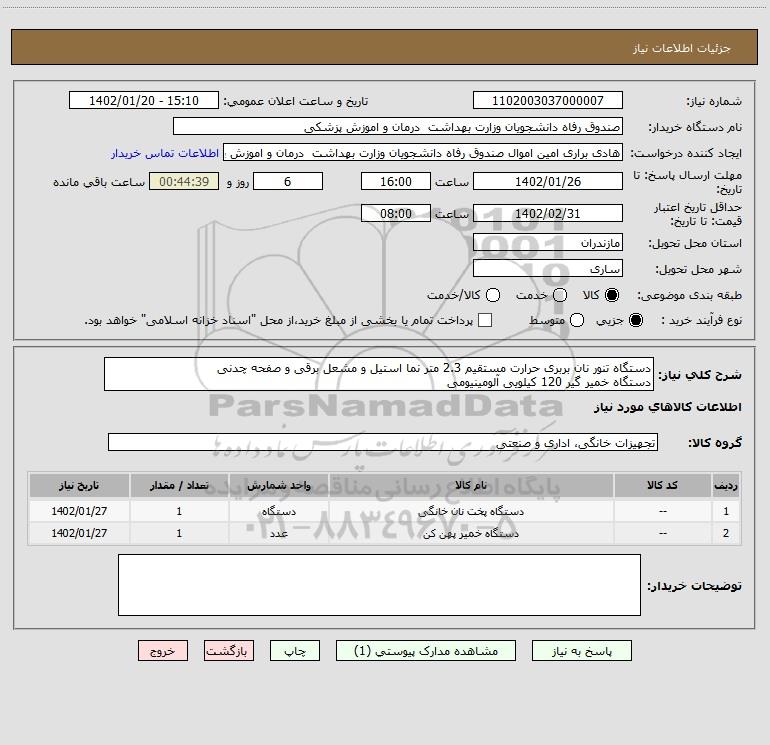The height and width of the screenshot is (745, 770).
Task: Select the متوسط purchase type radio
Action: [x=577, y=320]
